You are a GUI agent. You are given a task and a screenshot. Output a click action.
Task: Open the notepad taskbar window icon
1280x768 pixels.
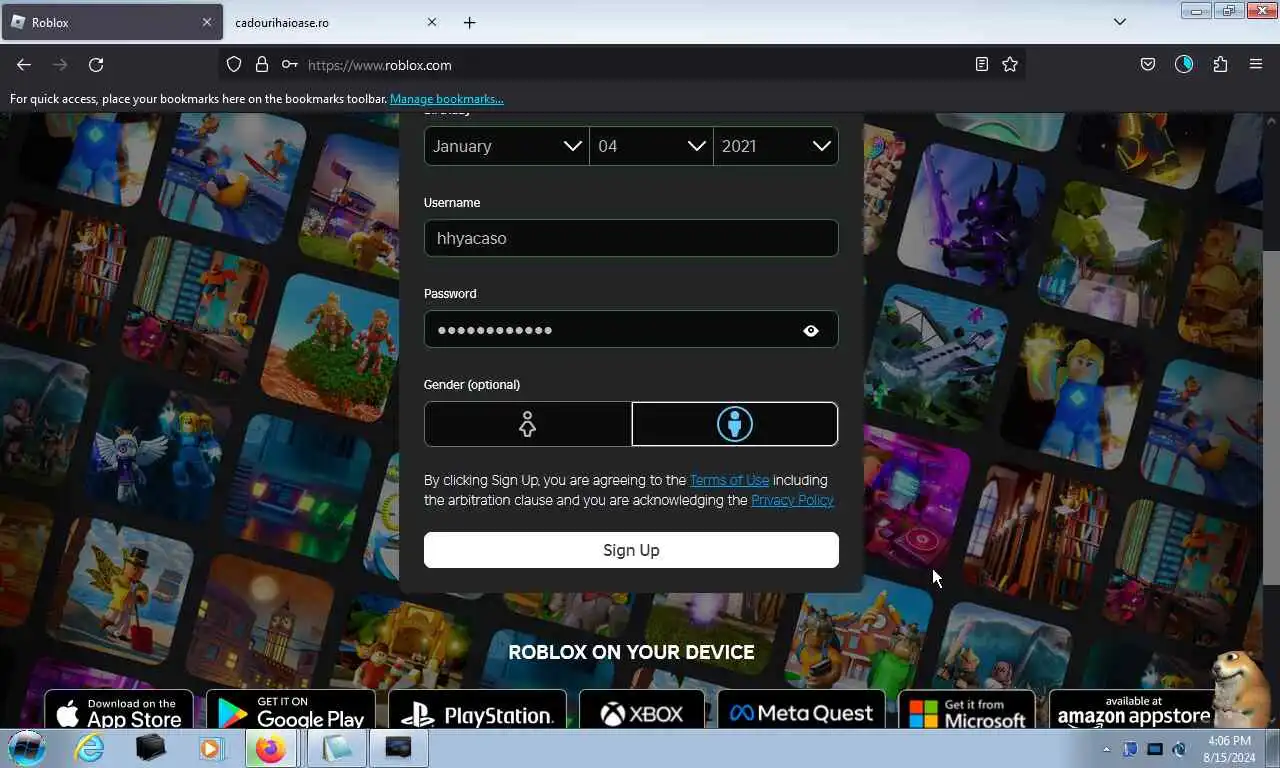click(x=336, y=748)
